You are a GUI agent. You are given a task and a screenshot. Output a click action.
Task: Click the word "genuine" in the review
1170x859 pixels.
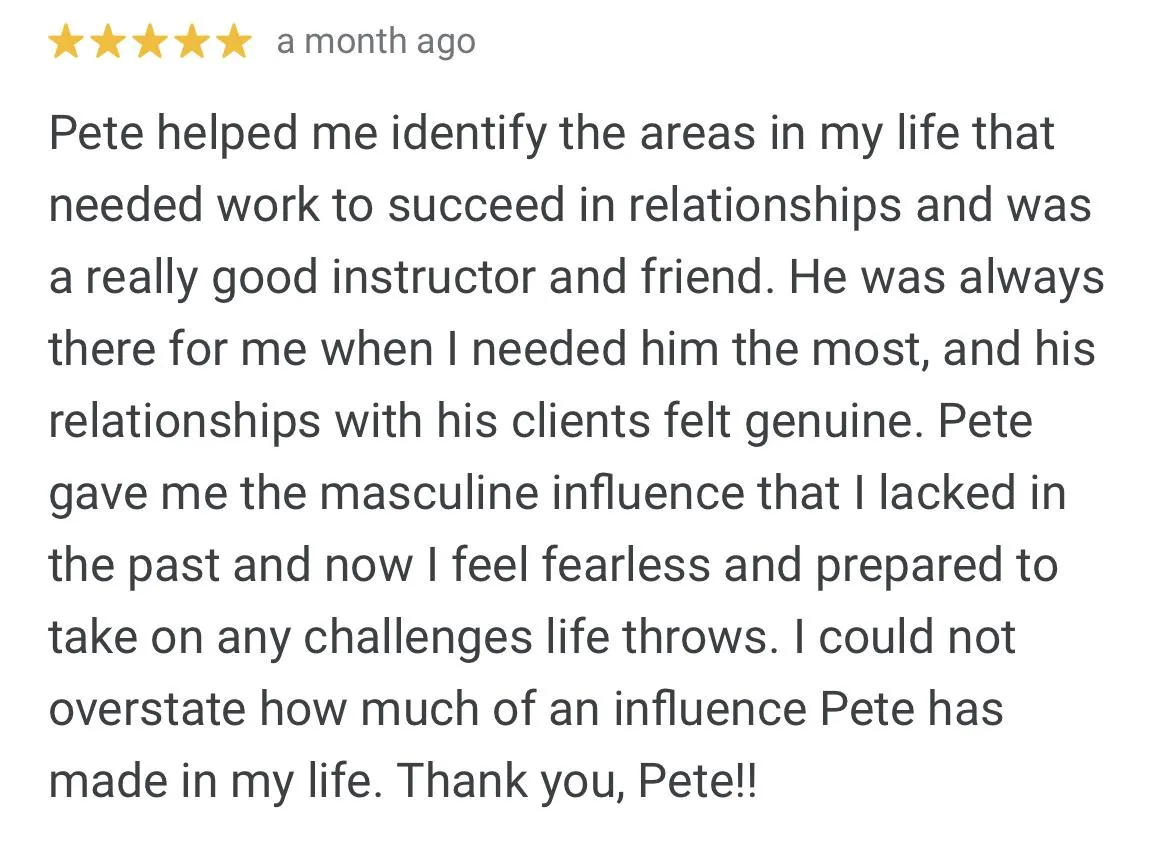click(828, 422)
